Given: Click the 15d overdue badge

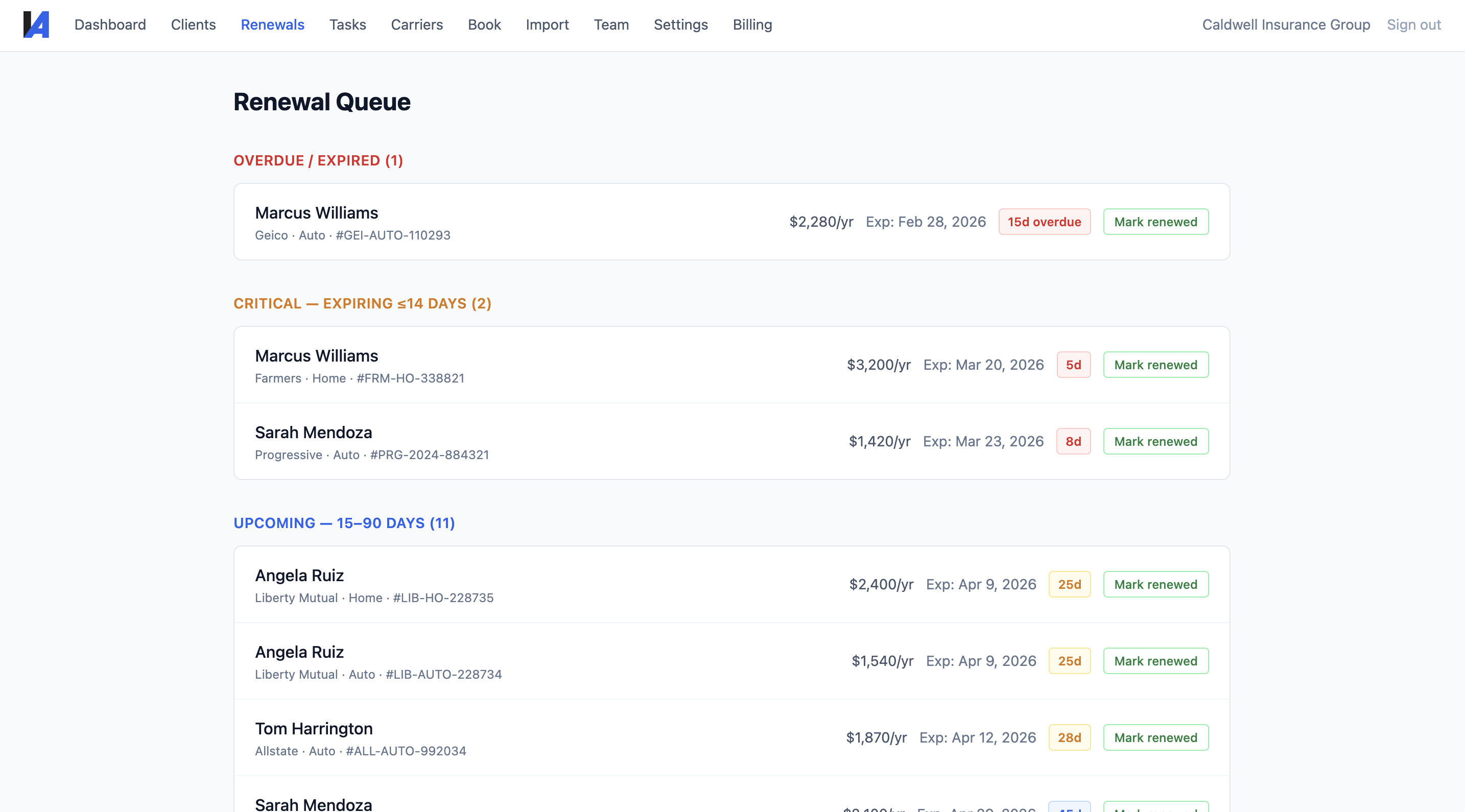Looking at the screenshot, I should [x=1044, y=222].
